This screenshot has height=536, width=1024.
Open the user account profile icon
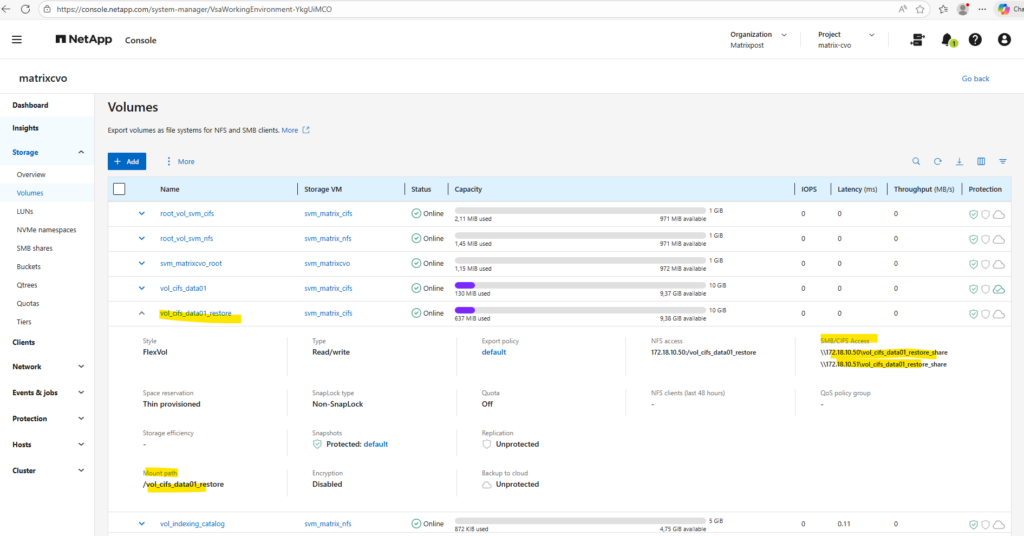1004,40
